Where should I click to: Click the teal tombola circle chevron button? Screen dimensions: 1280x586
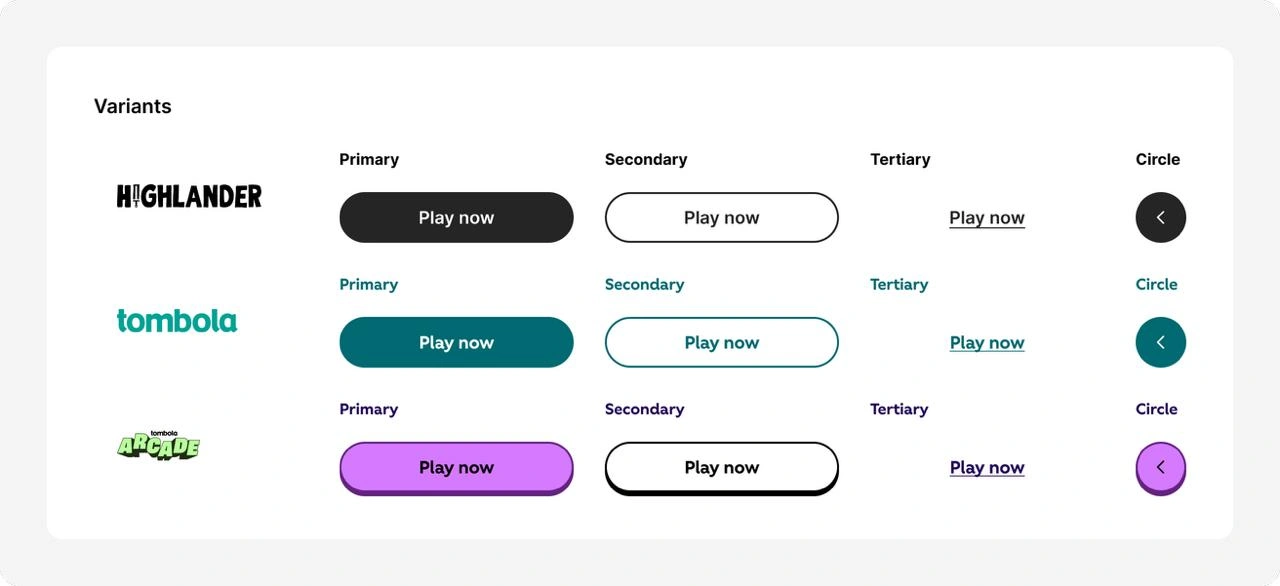click(x=1160, y=342)
